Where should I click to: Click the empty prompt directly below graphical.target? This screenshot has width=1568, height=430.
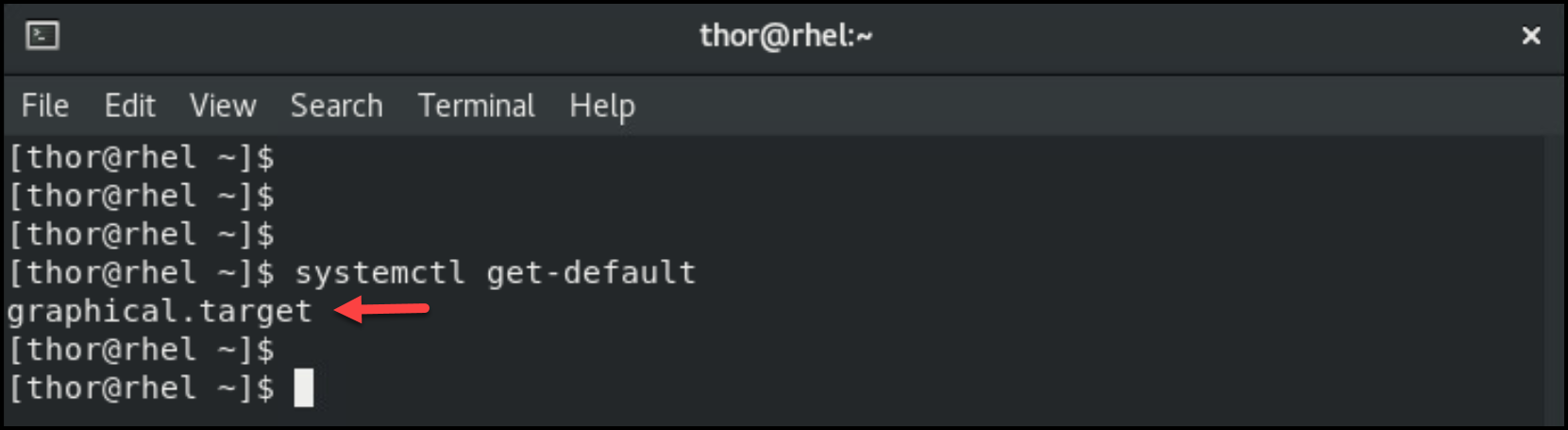142,350
